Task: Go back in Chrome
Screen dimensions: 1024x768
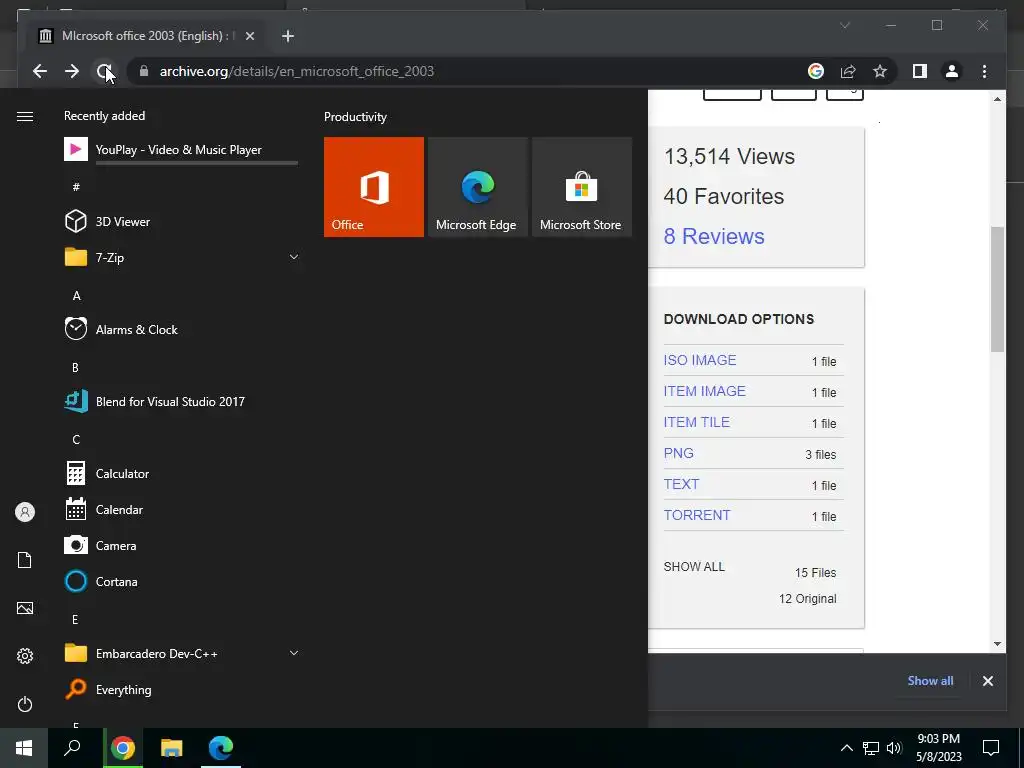Action: pos(40,71)
